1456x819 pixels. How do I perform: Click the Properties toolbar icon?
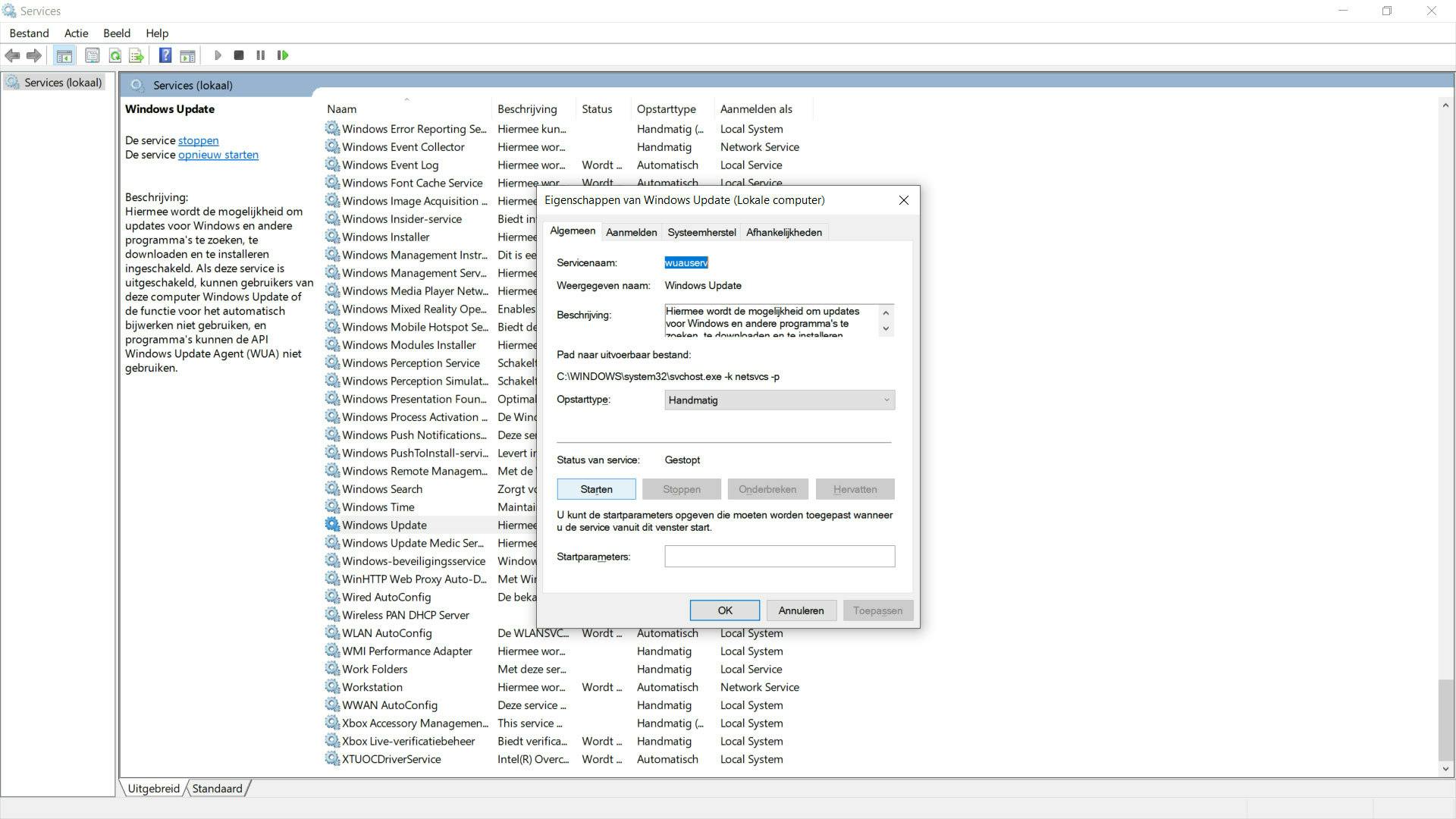pos(92,55)
